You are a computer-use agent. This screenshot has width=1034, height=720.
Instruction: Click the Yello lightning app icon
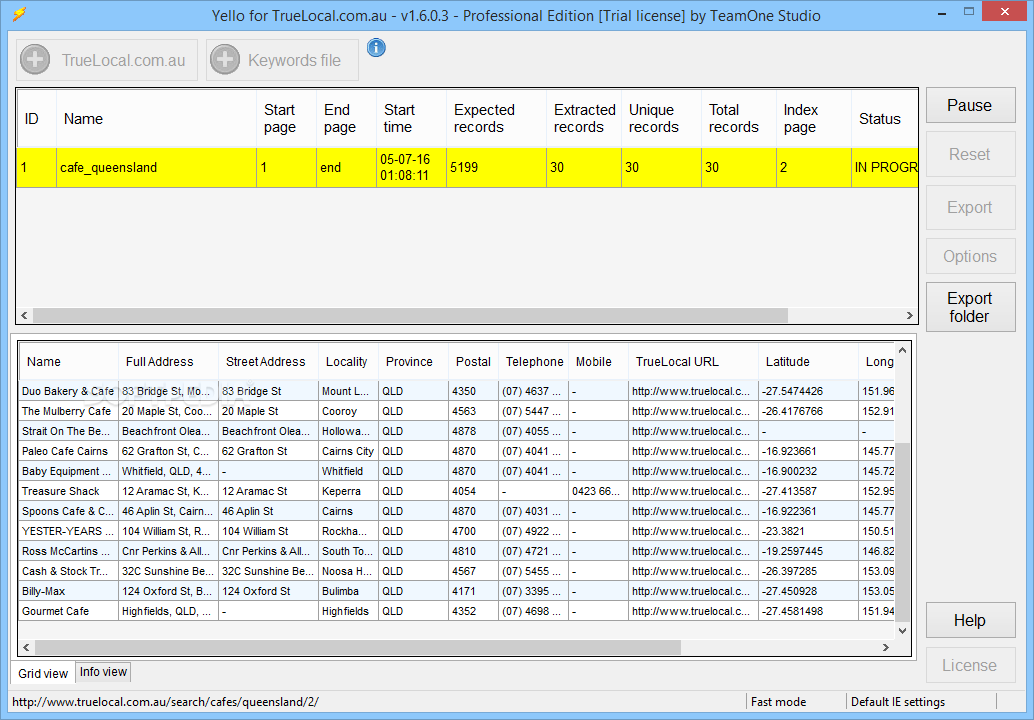pos(20,14)
